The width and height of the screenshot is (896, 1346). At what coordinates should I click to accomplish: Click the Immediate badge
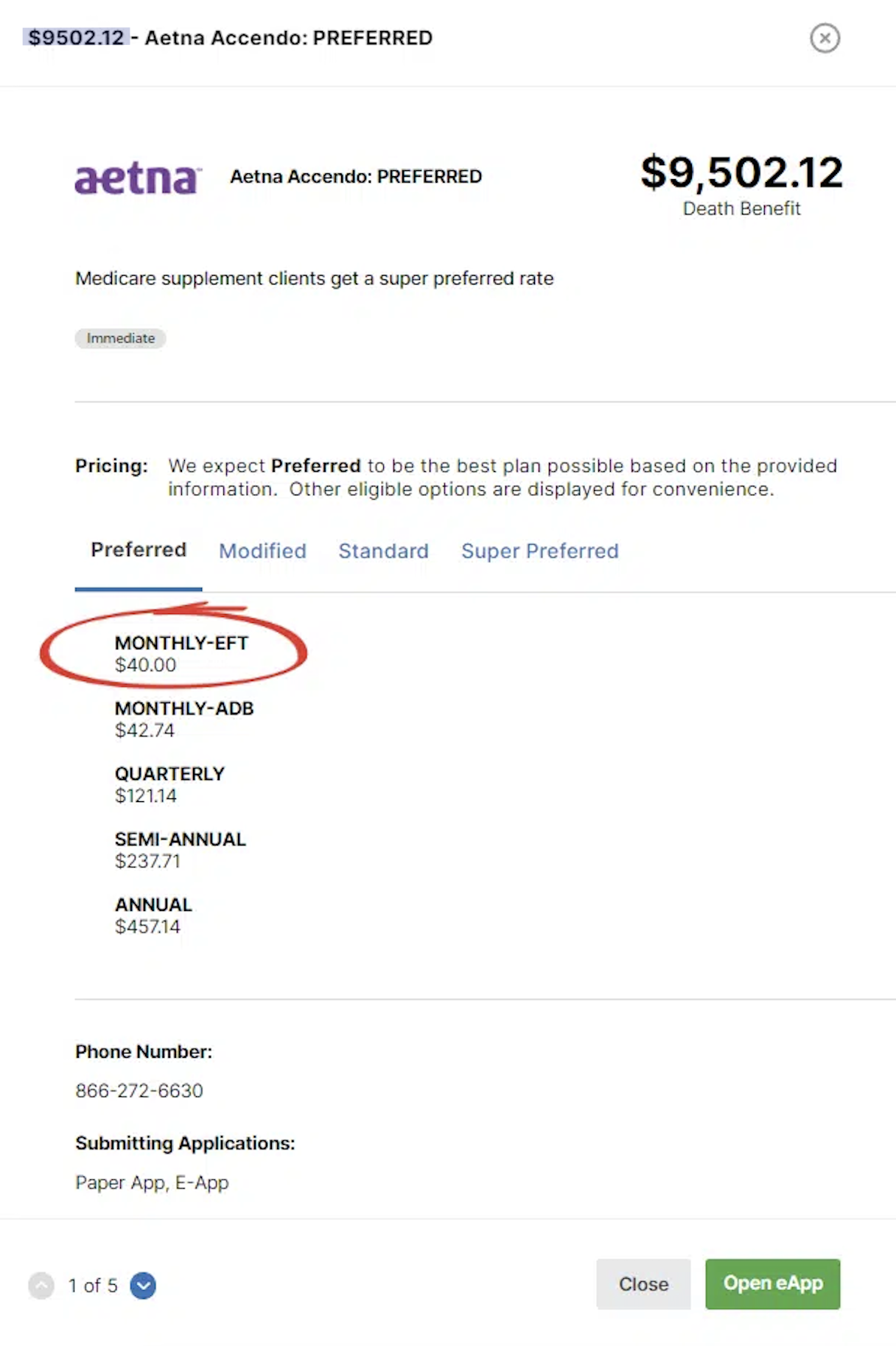[x=120, y=338]
